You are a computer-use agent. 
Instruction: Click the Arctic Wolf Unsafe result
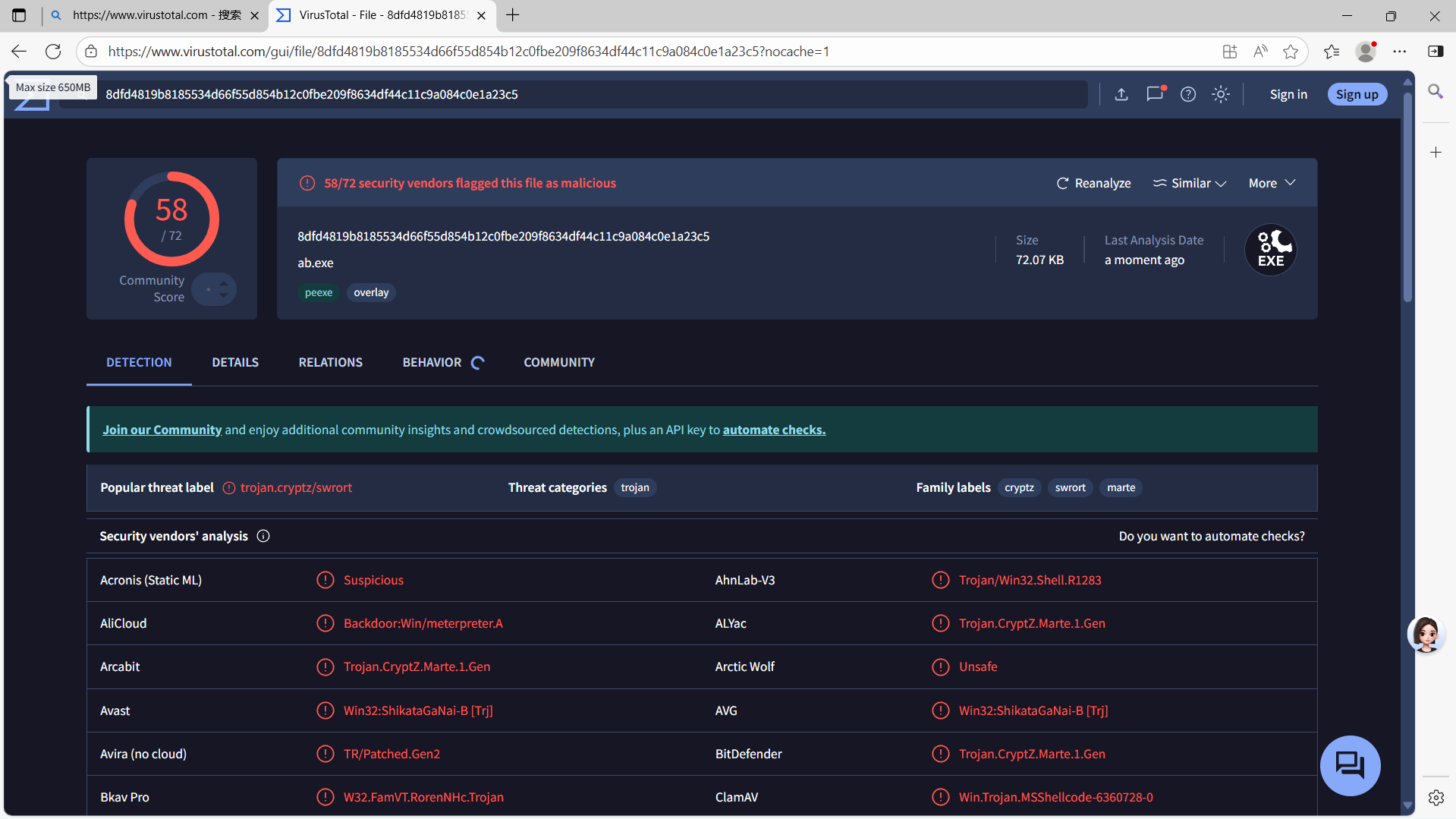click(x=978, y=666)
